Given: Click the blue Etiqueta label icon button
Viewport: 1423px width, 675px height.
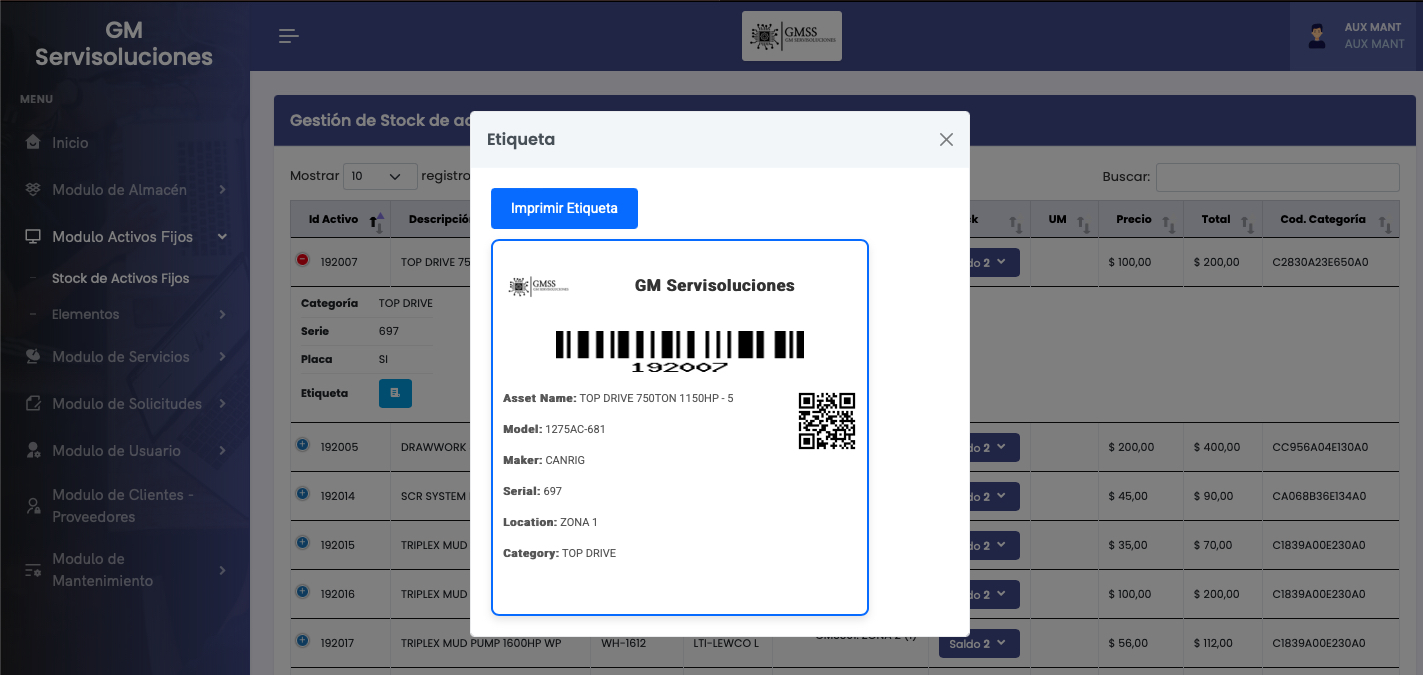Looking at the screenshot, I should (x=395, y=393).
